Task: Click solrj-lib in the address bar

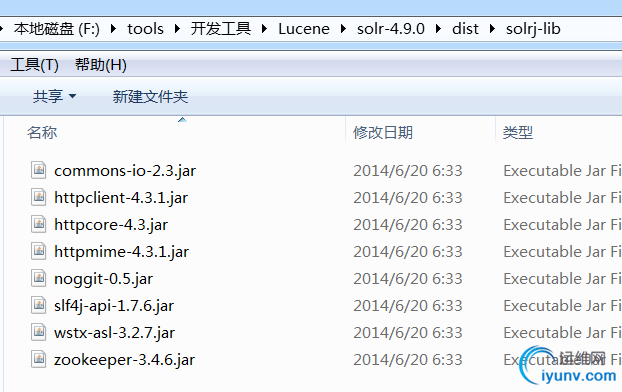Action: point(533,29)
